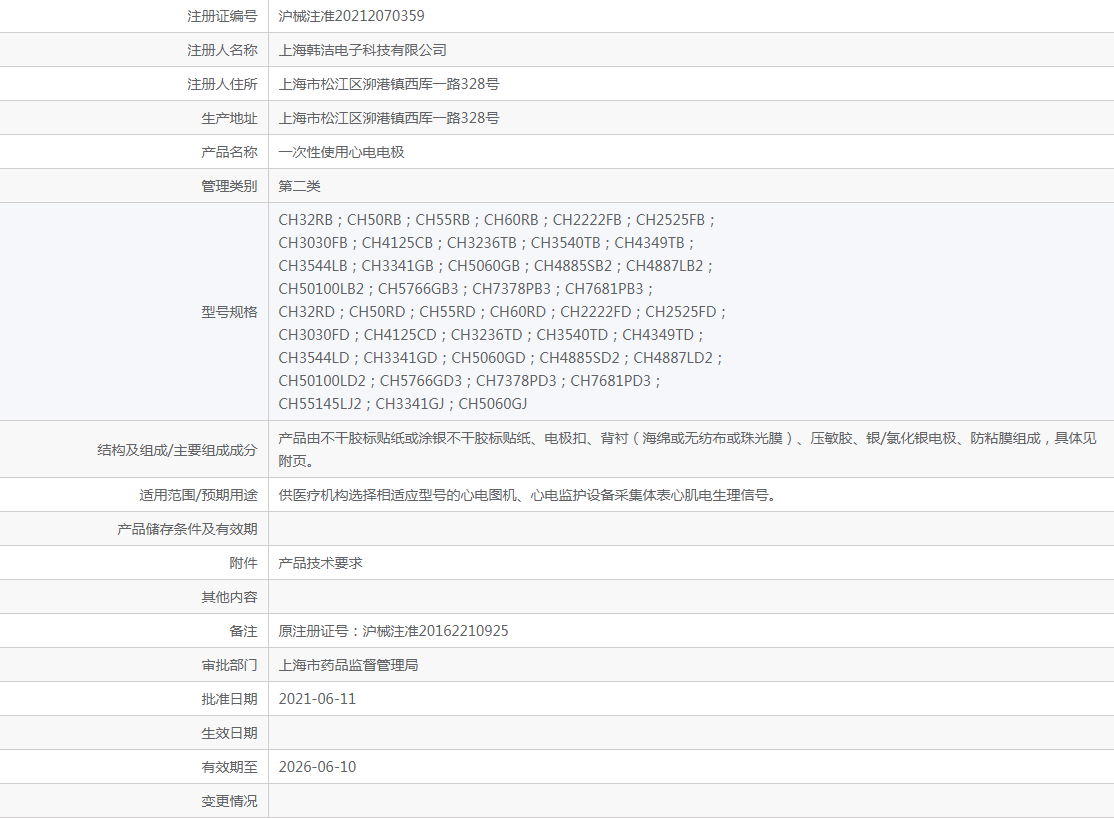Select approval date 2021-06-11
Viewport: 1114px width, 818px height.
(317, 699)
